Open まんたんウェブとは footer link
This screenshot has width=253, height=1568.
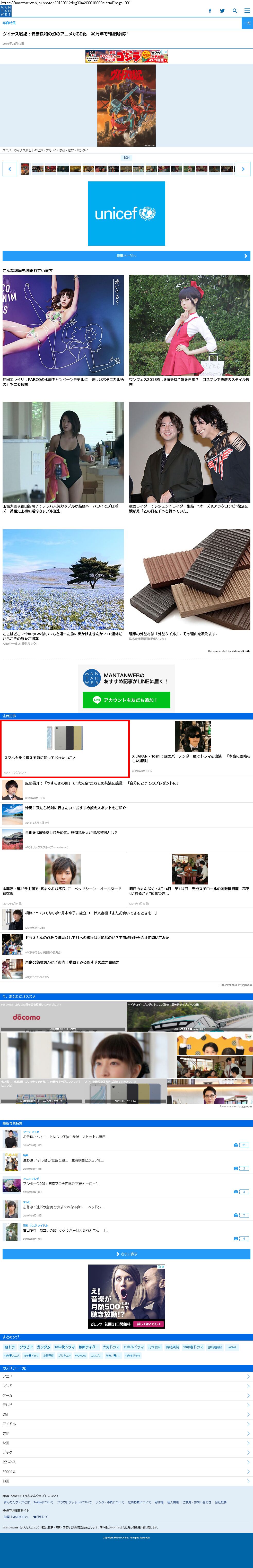(x=16, y=1502)
